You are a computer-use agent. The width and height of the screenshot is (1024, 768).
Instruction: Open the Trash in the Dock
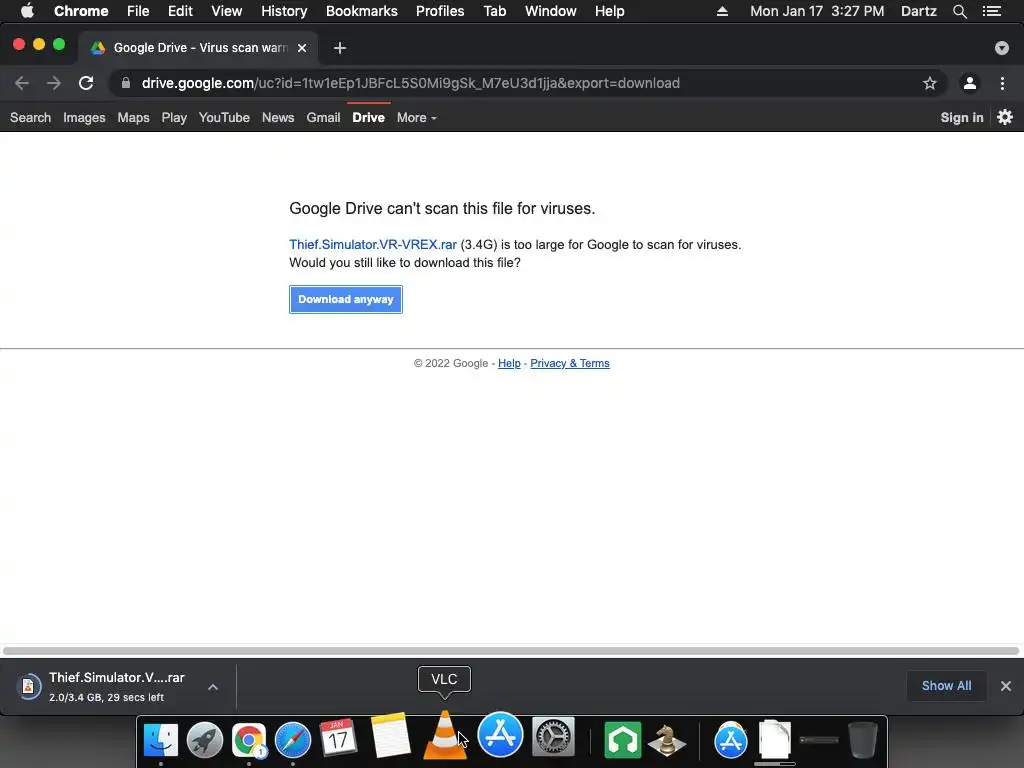click(862, 740)
